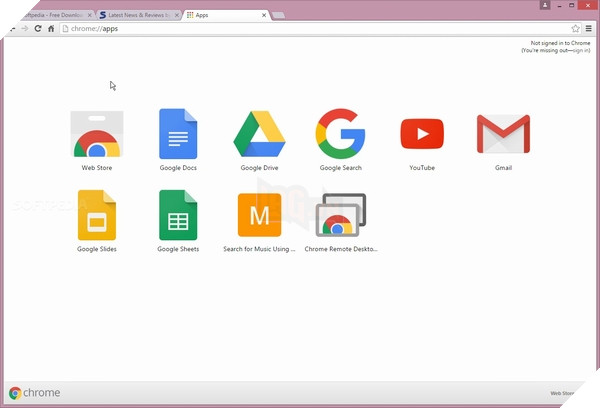Open the Web Store app

[x=97, y=134]
